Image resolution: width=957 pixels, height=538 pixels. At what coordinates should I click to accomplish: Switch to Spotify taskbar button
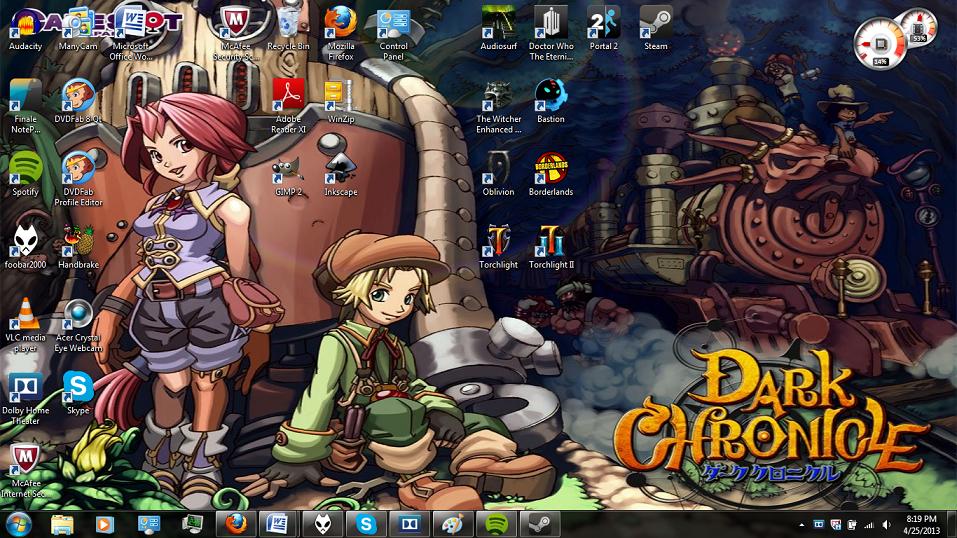(497, 524)
